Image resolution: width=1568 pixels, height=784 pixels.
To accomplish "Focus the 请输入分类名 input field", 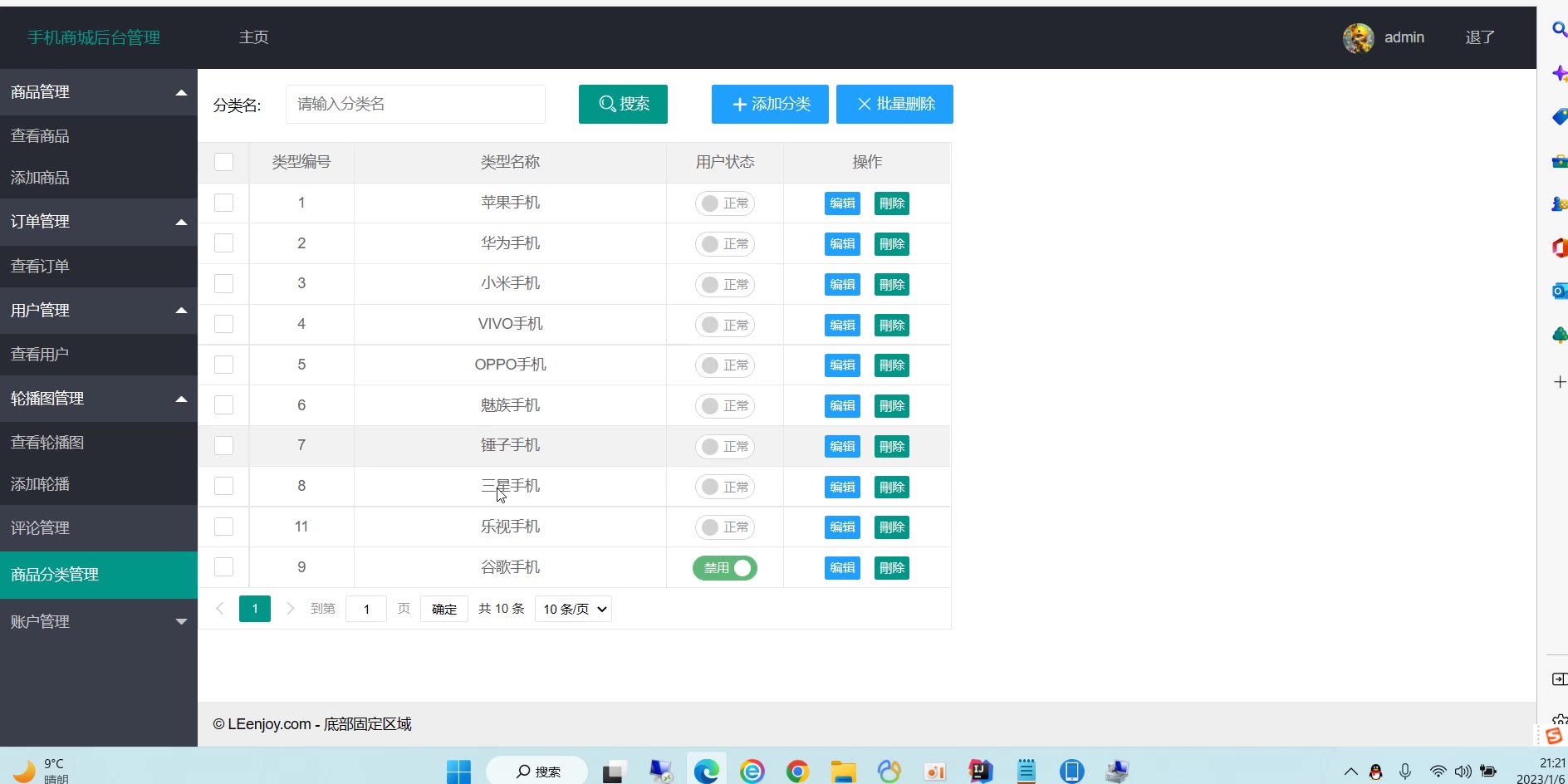I will pyautogui.click(x=415, y=104).
